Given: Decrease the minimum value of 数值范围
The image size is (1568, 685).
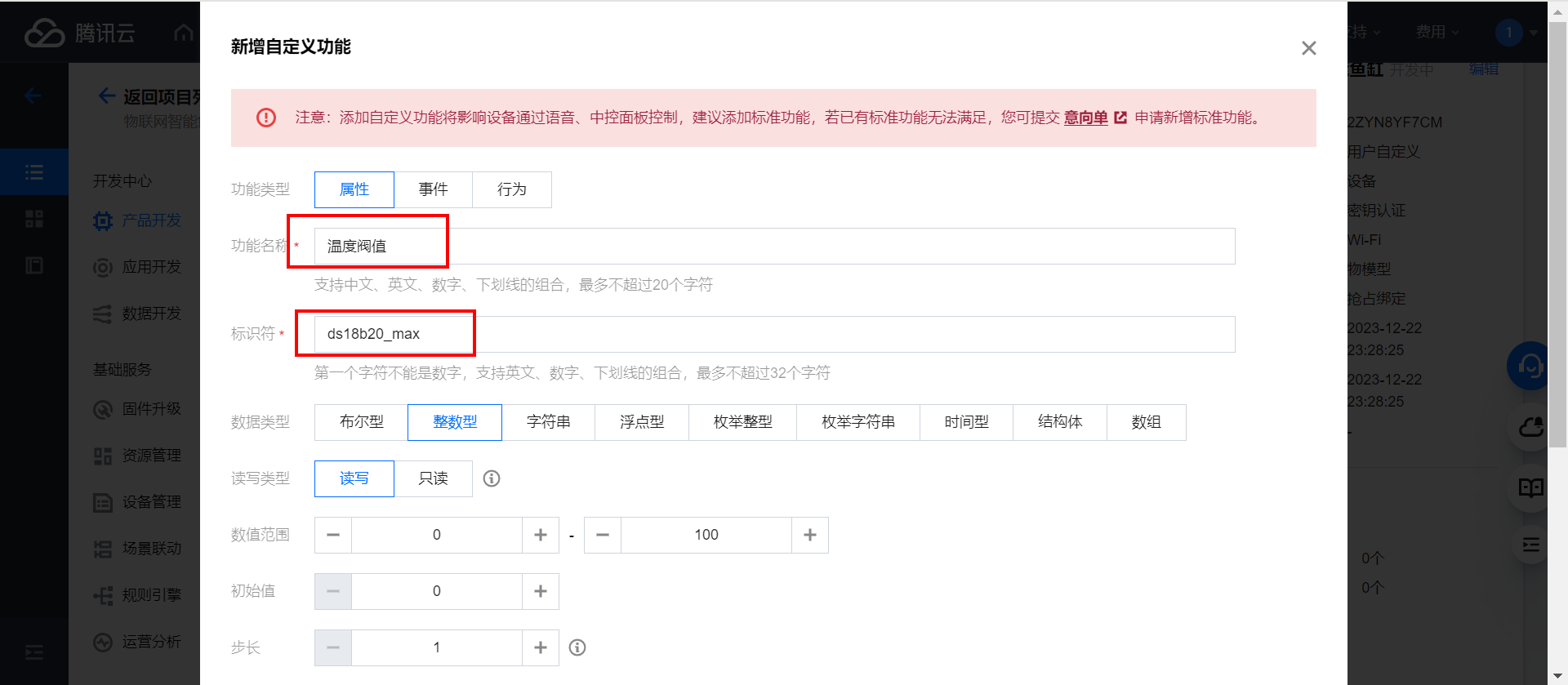Looking at the screenshot, I should tap(333, 535).
